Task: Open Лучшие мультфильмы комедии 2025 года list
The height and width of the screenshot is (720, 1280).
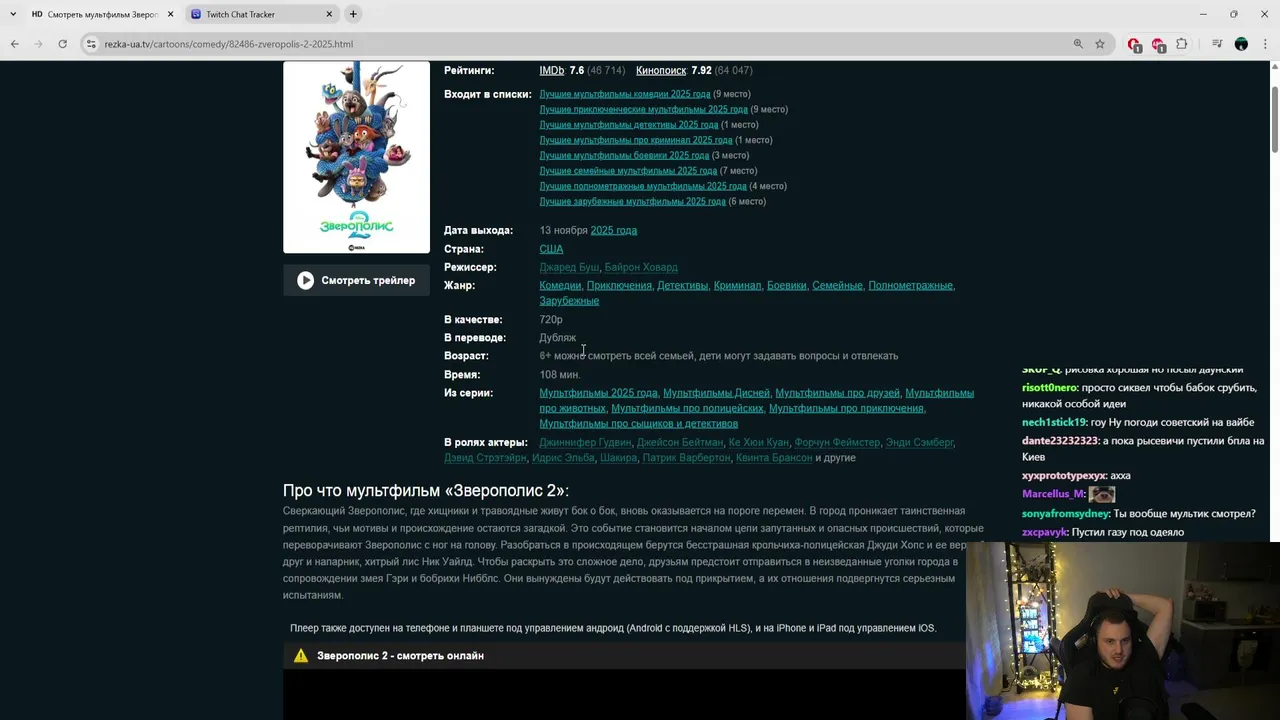Action: coord(625,94)
